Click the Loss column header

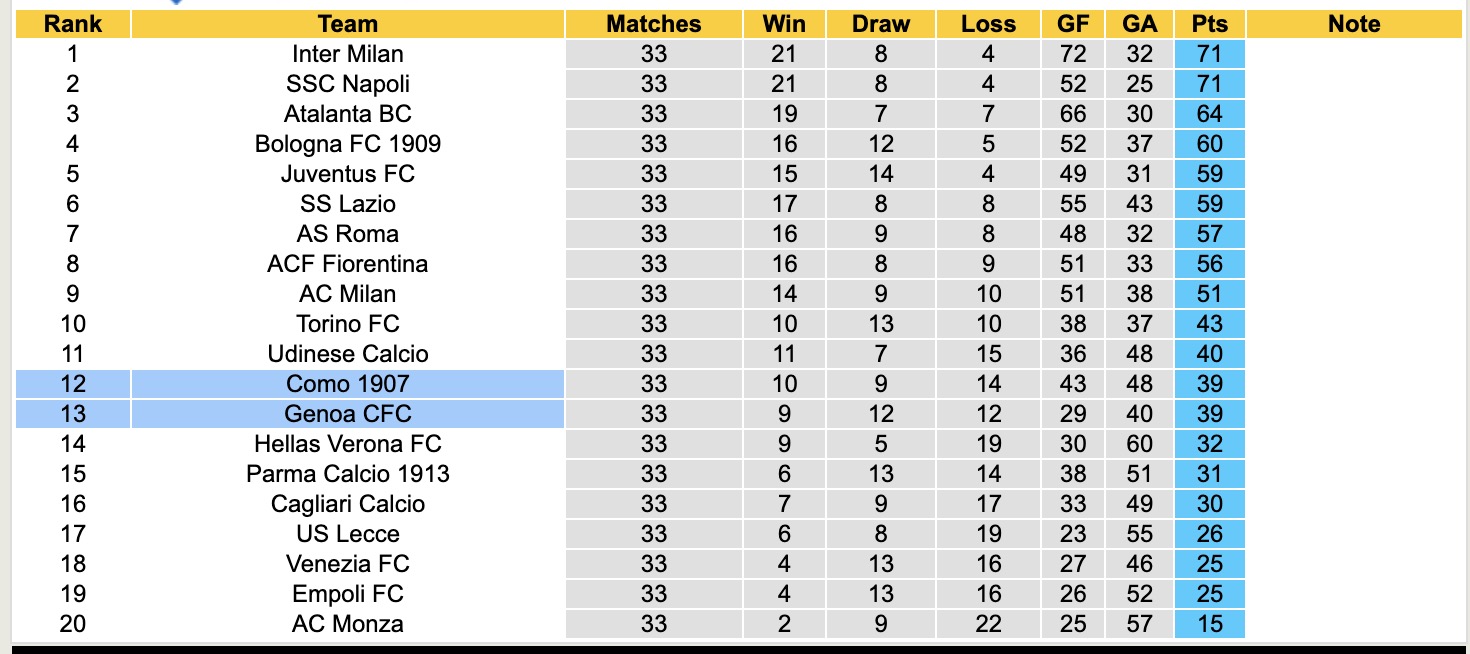pyautogui.click(x=988, y=24)
